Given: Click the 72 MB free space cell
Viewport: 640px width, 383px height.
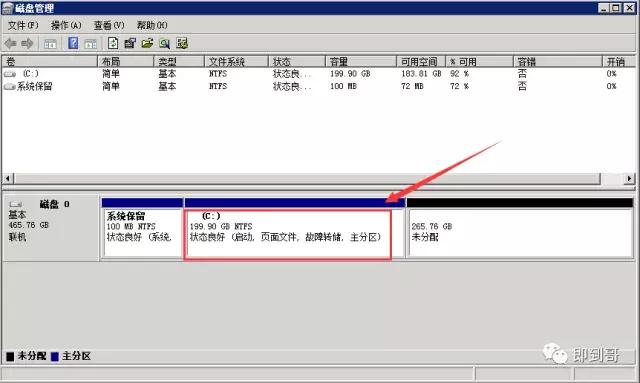Looking at the screenshot, I should [412, 87].
